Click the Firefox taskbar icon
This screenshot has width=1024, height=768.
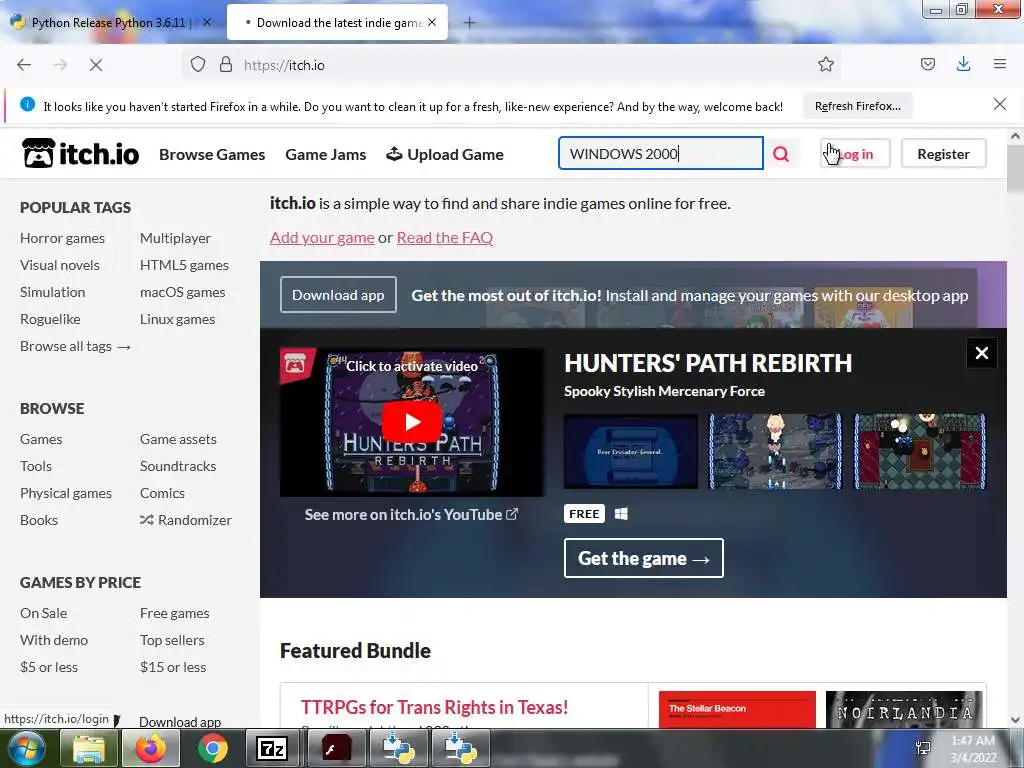(x=150, y=748)
